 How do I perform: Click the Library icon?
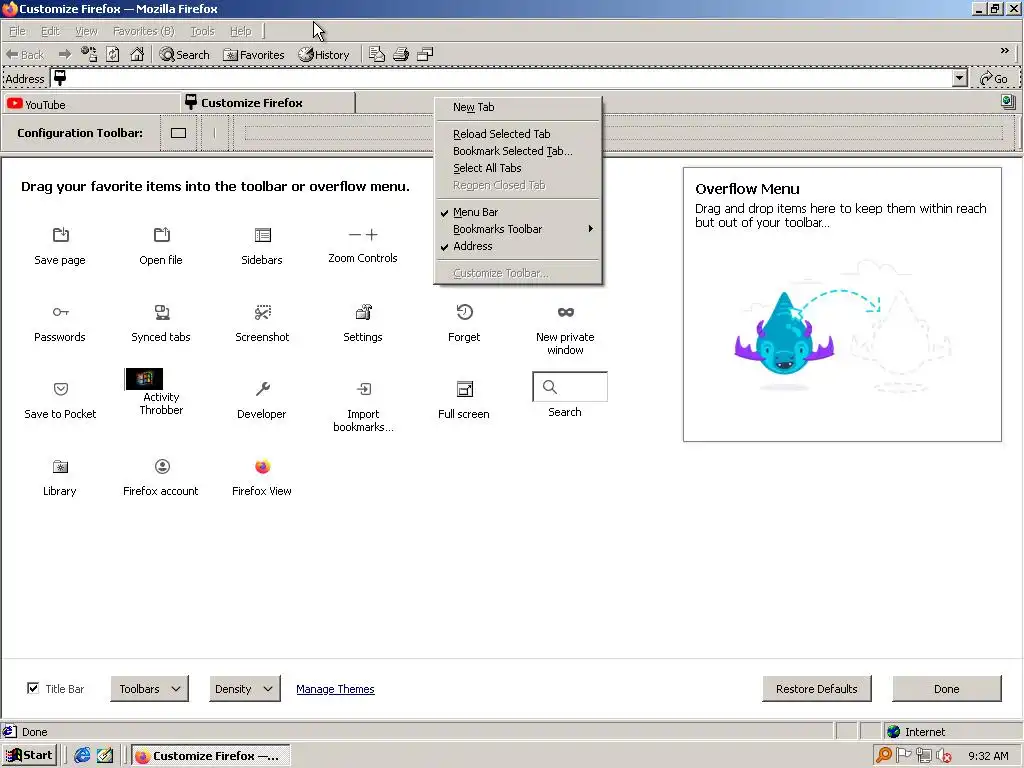(x=60, y=467)
